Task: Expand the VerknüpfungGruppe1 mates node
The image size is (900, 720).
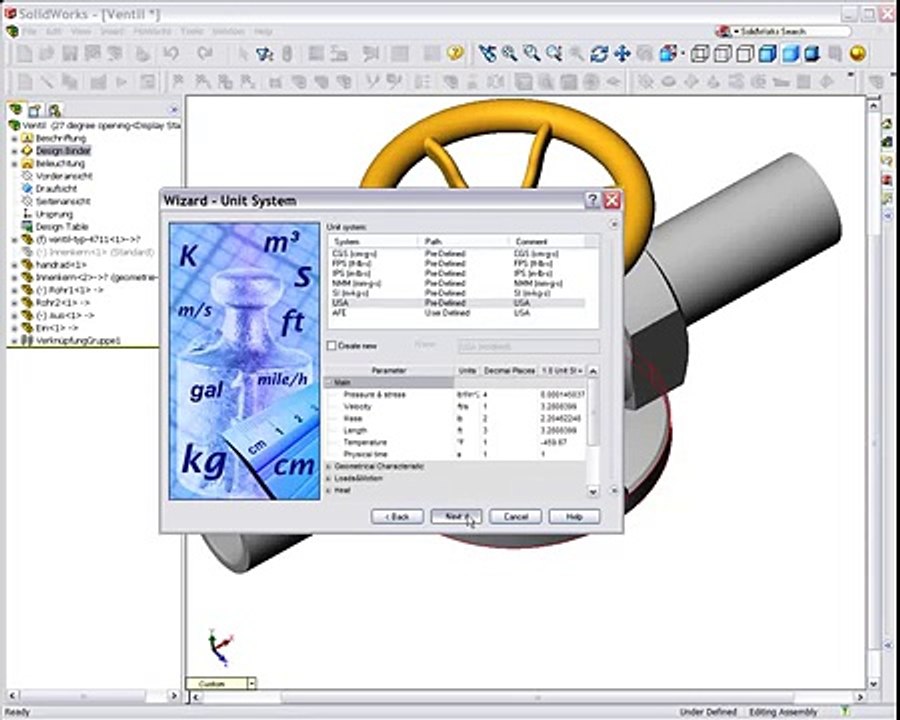Action: tap(15, 340)
